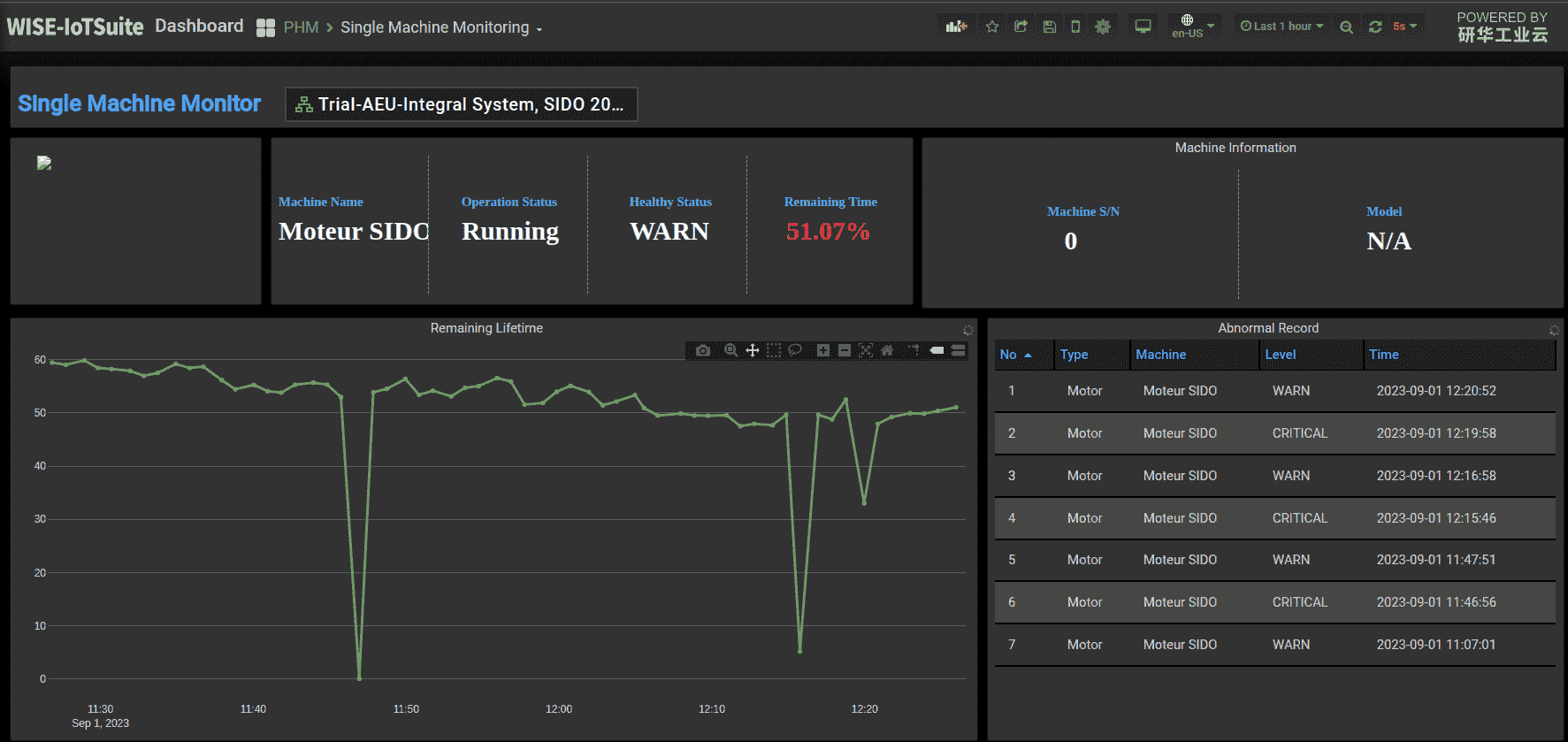The image size is (1568, 742).
Task: Download plot as image camera icon
Action: [x=703, y=351]
